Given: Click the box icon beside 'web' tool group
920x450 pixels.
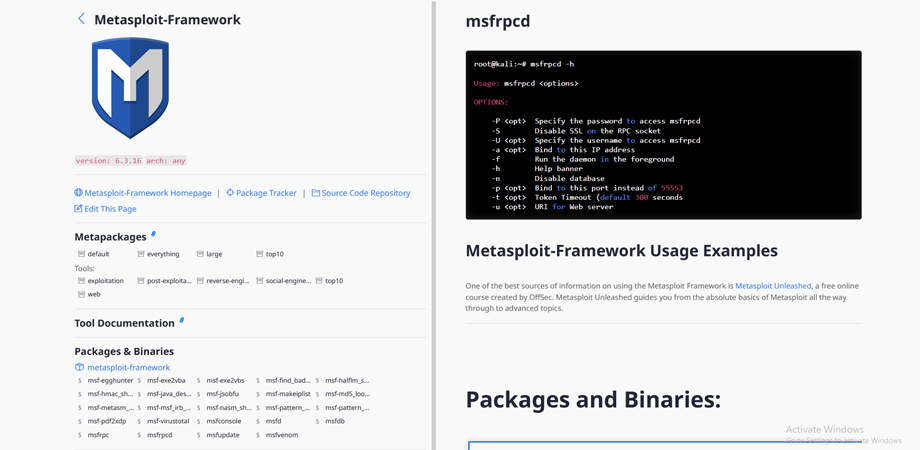Looking at the screenshot, I should [82, 294].
